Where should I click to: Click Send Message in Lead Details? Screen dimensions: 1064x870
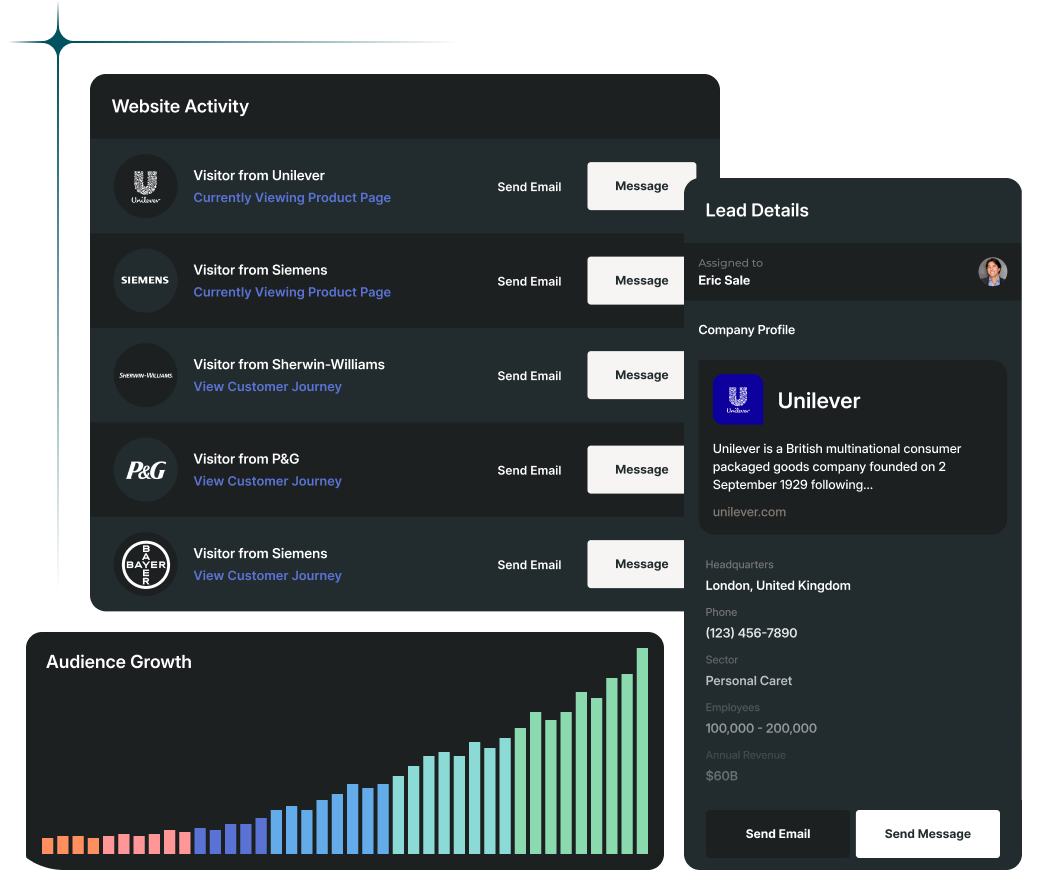click(927, 833)
